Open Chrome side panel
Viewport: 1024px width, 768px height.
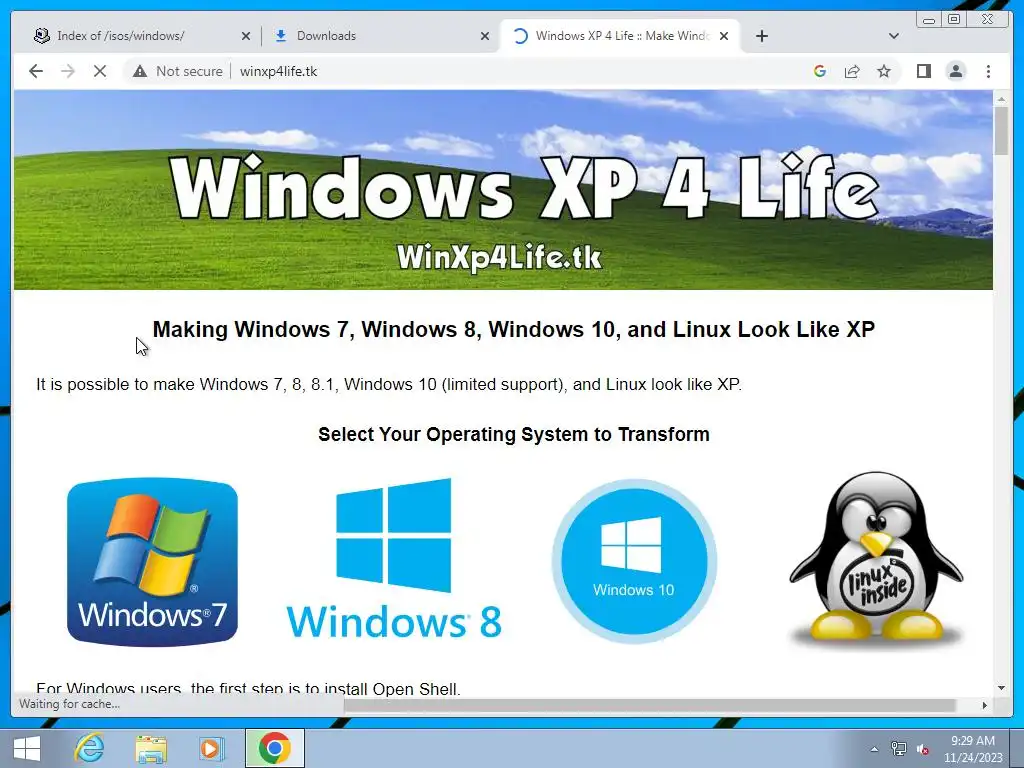(x=923, y=71)
